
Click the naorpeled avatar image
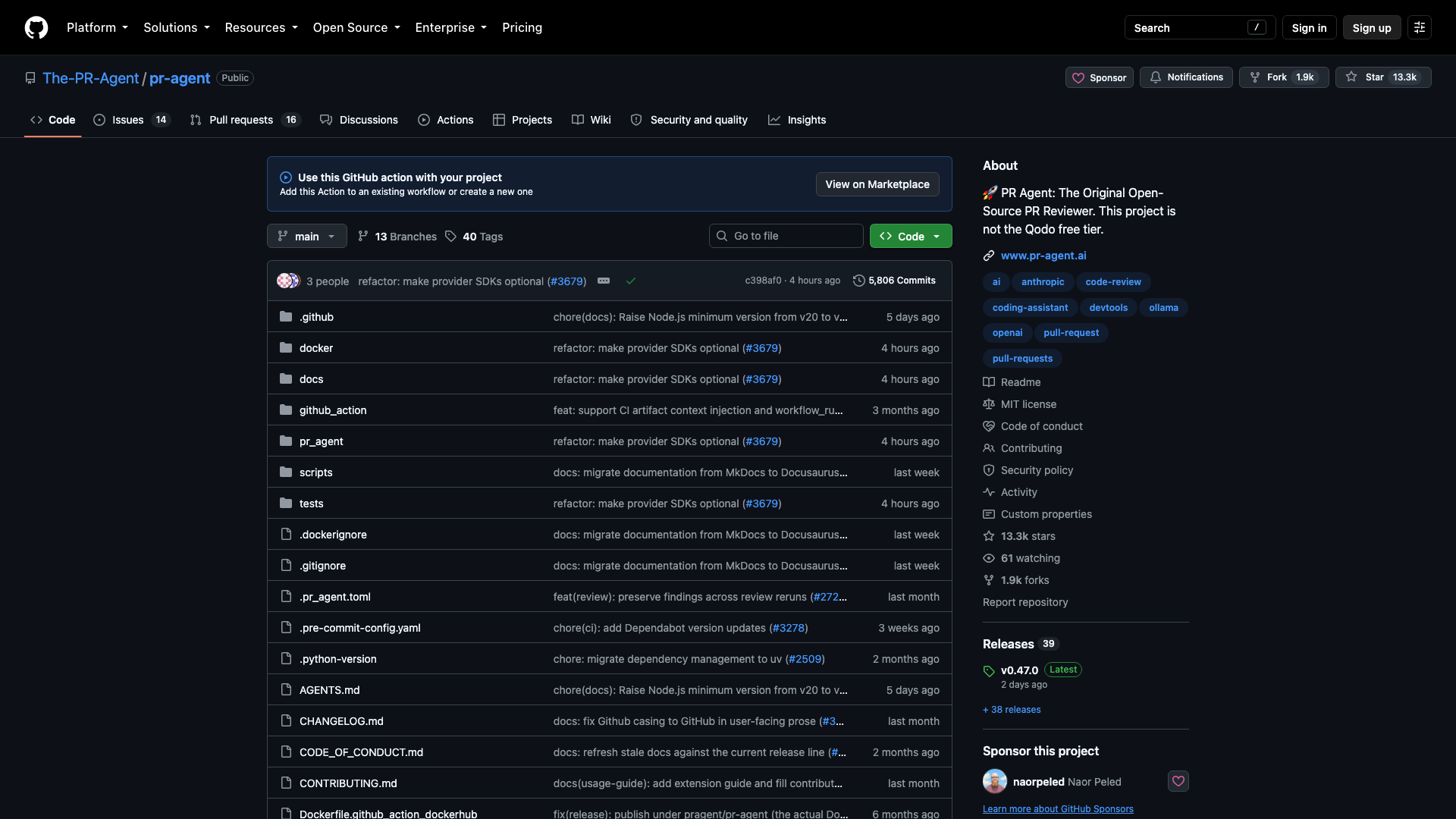pos(995,781)
